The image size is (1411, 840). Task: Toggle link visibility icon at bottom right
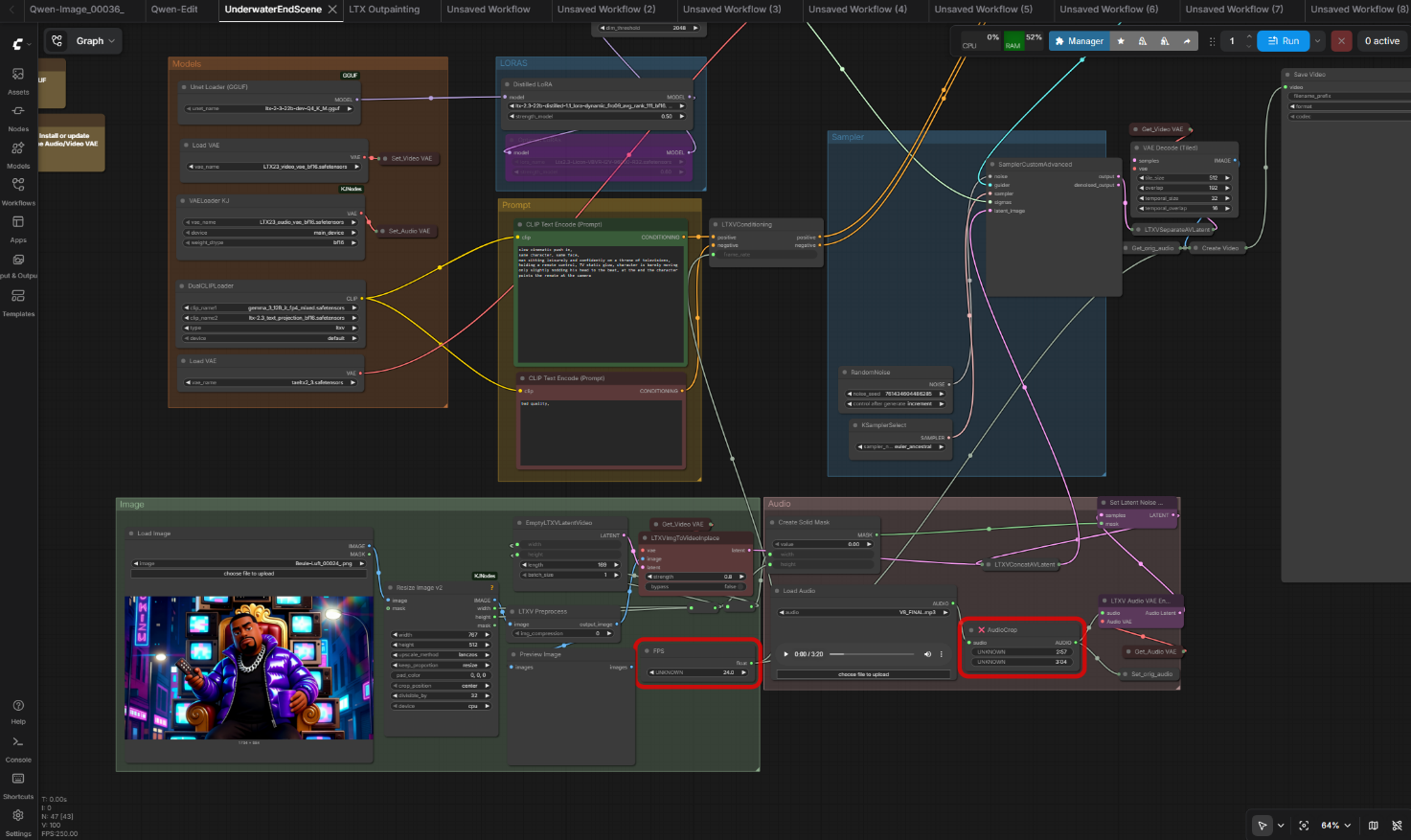pyautogui.click(x=1398, y=826)
